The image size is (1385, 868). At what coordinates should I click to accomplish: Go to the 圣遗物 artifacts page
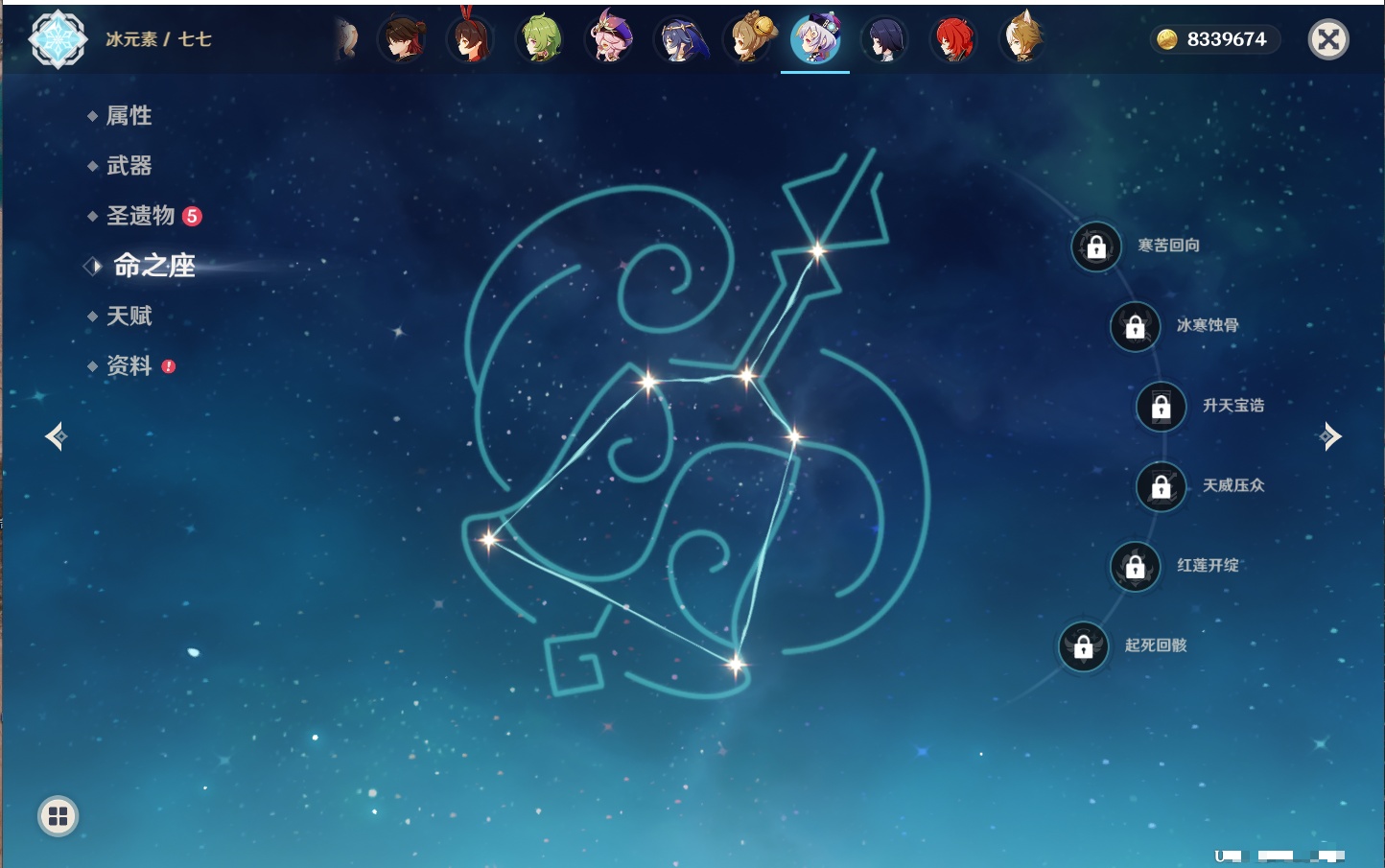(140, 216)
